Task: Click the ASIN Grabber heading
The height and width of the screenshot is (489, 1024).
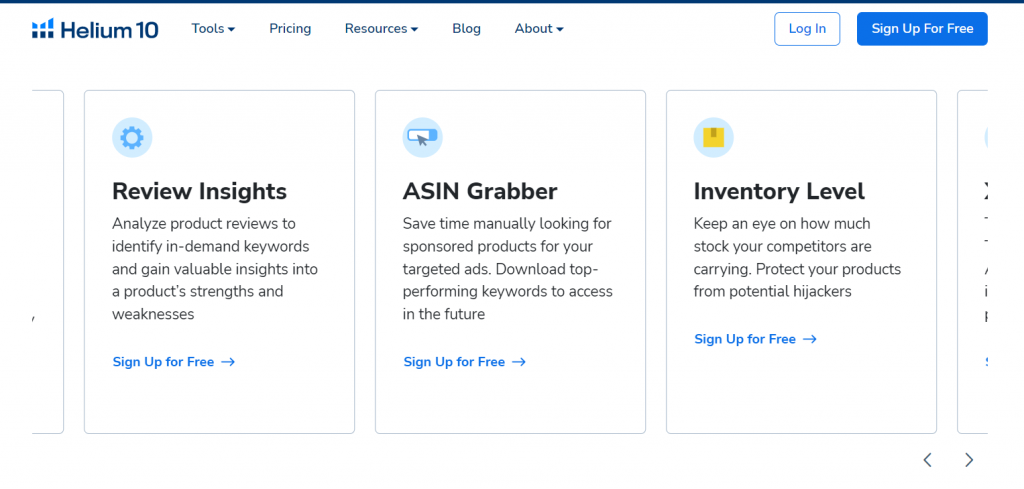Action: click(x=480, y=191)
